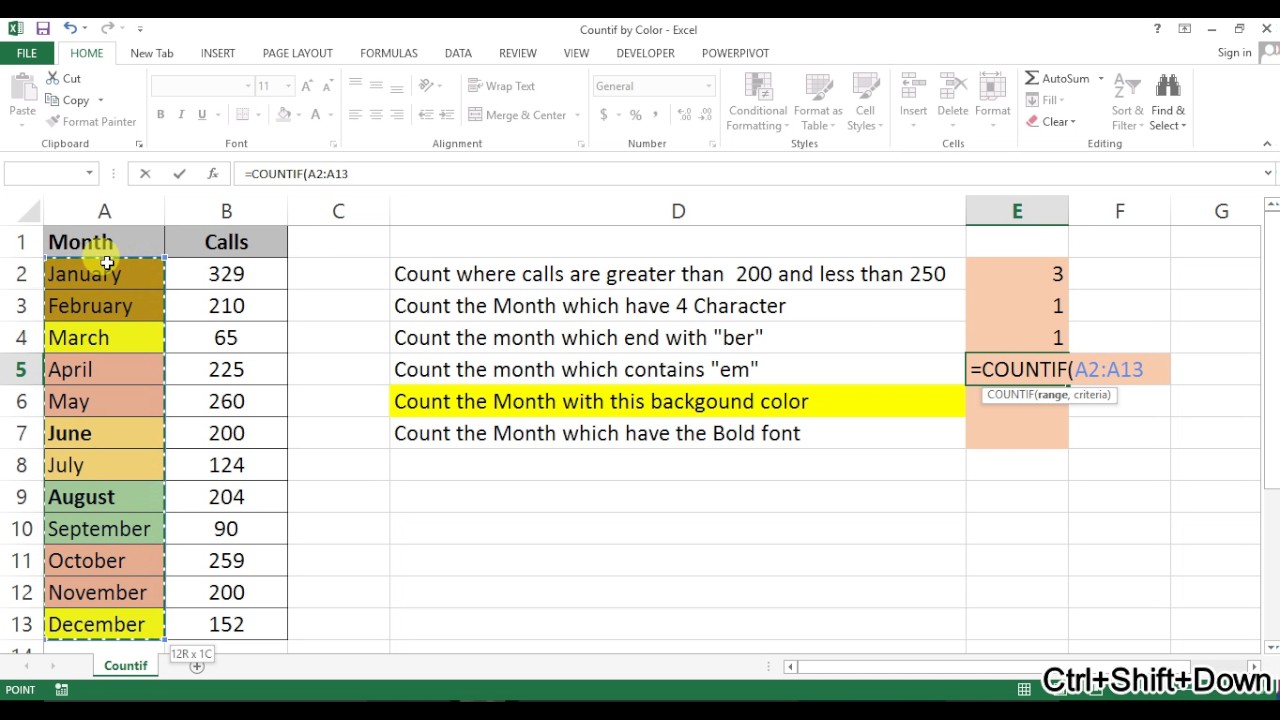Click the Delete cells icon
Image resolution: width=1280 pixels, height=720 pixels.
(x=953, y=87)
